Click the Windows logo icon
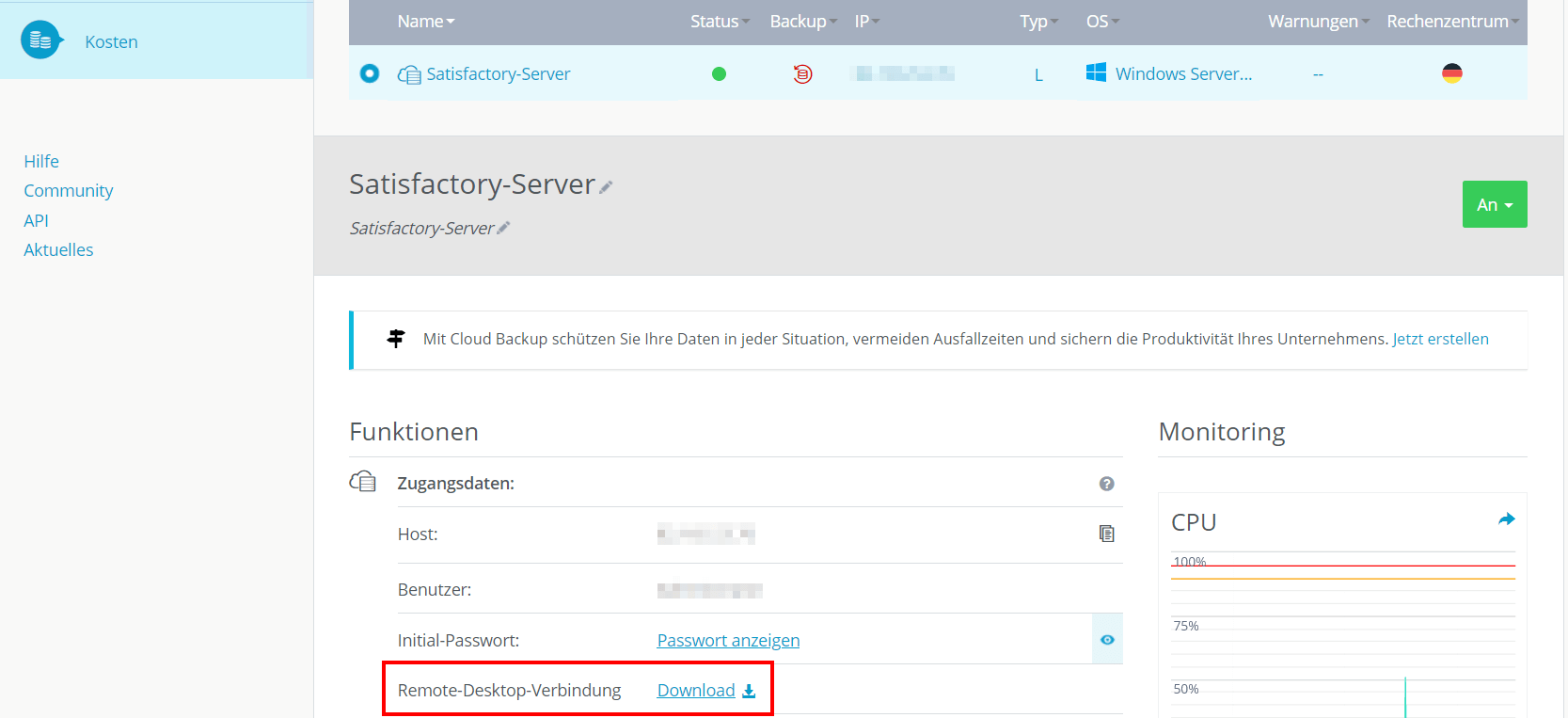This screenshot has width=1568, height=718. pyautogui.click(x=1096, y=72)
